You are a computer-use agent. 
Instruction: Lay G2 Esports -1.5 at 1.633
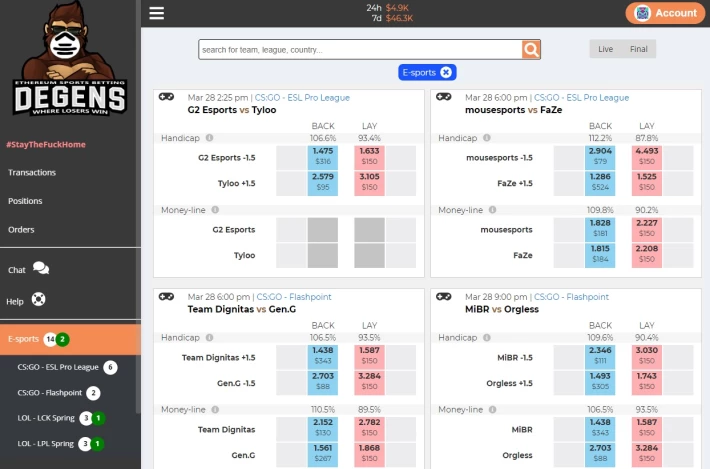point(369,157)
